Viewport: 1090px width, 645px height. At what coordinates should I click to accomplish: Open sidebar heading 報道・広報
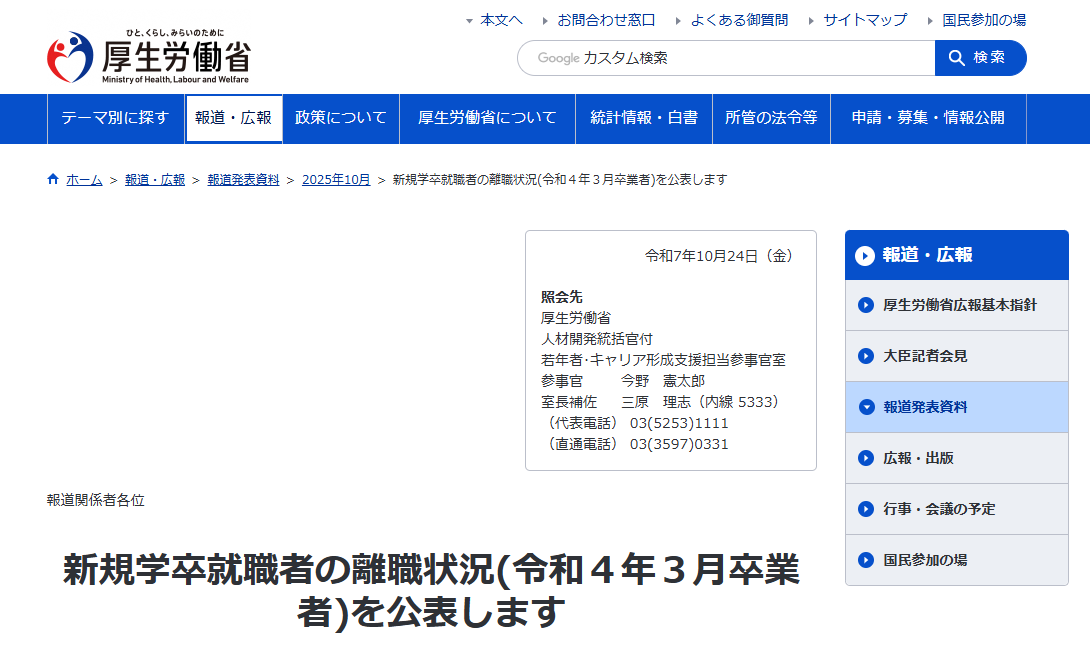(x=957, y=255)
